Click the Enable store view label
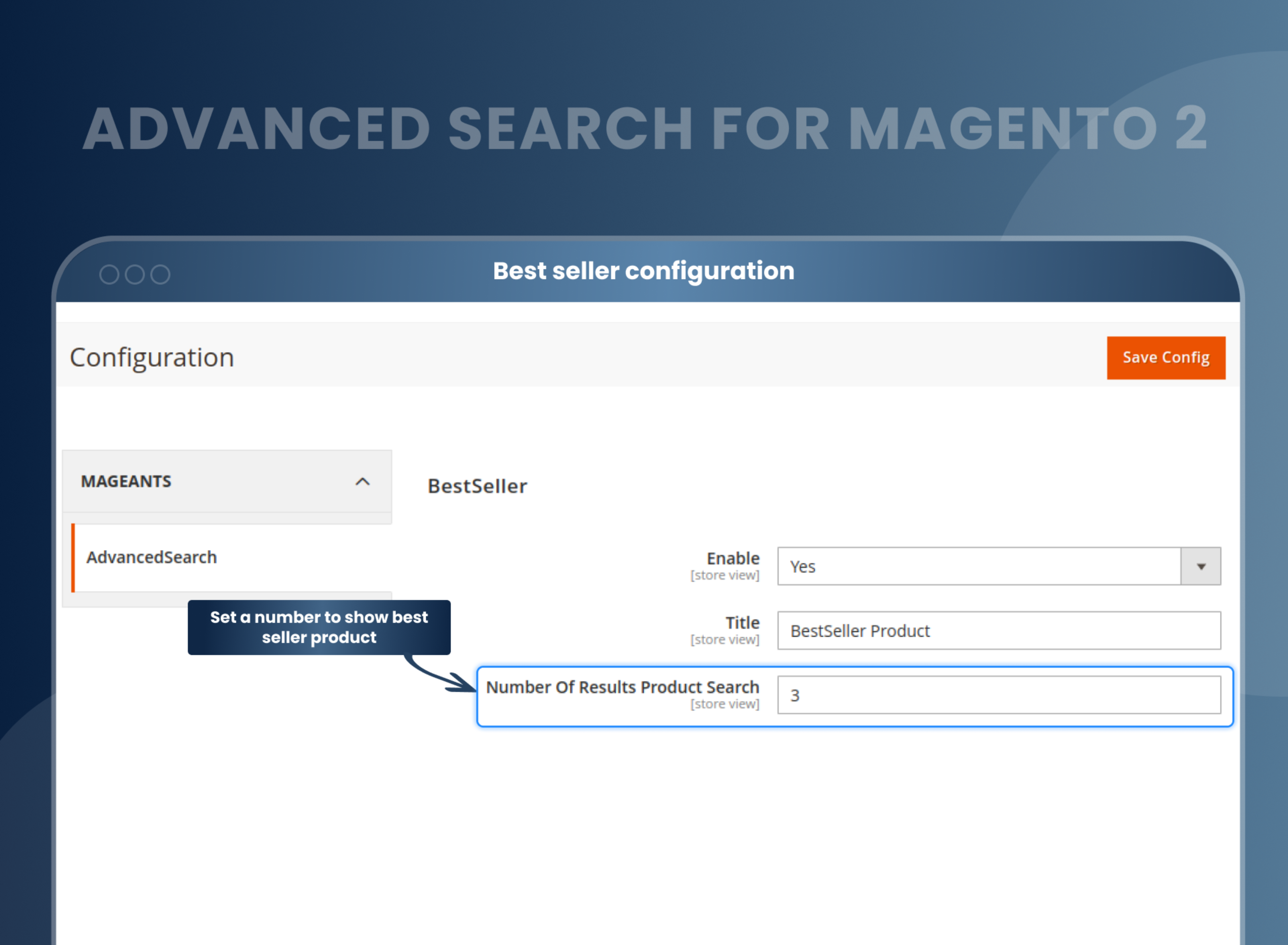 726,576
